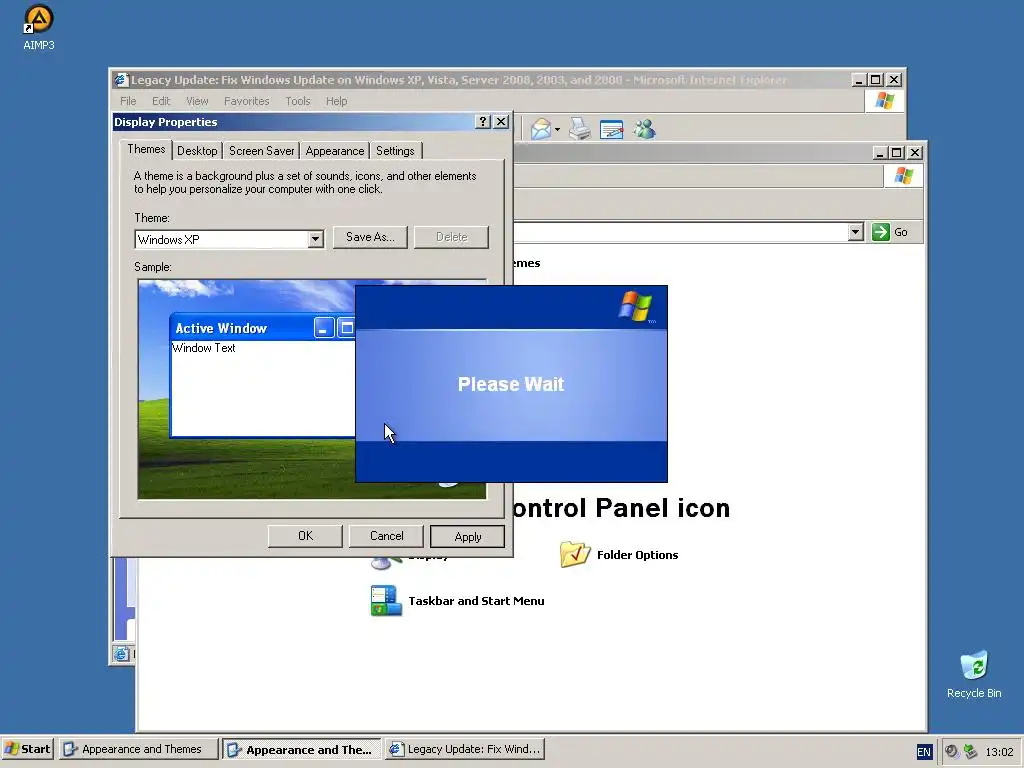
Task: Switch to the Desktop tab
Action: [197, 151]
